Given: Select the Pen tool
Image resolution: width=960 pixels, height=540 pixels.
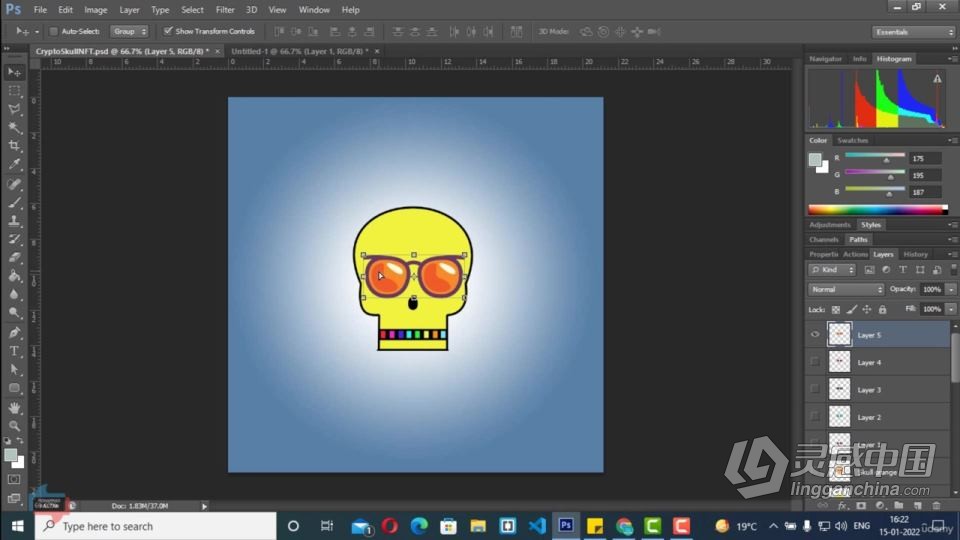Looking at the screenshot, I should pos(14,333).
